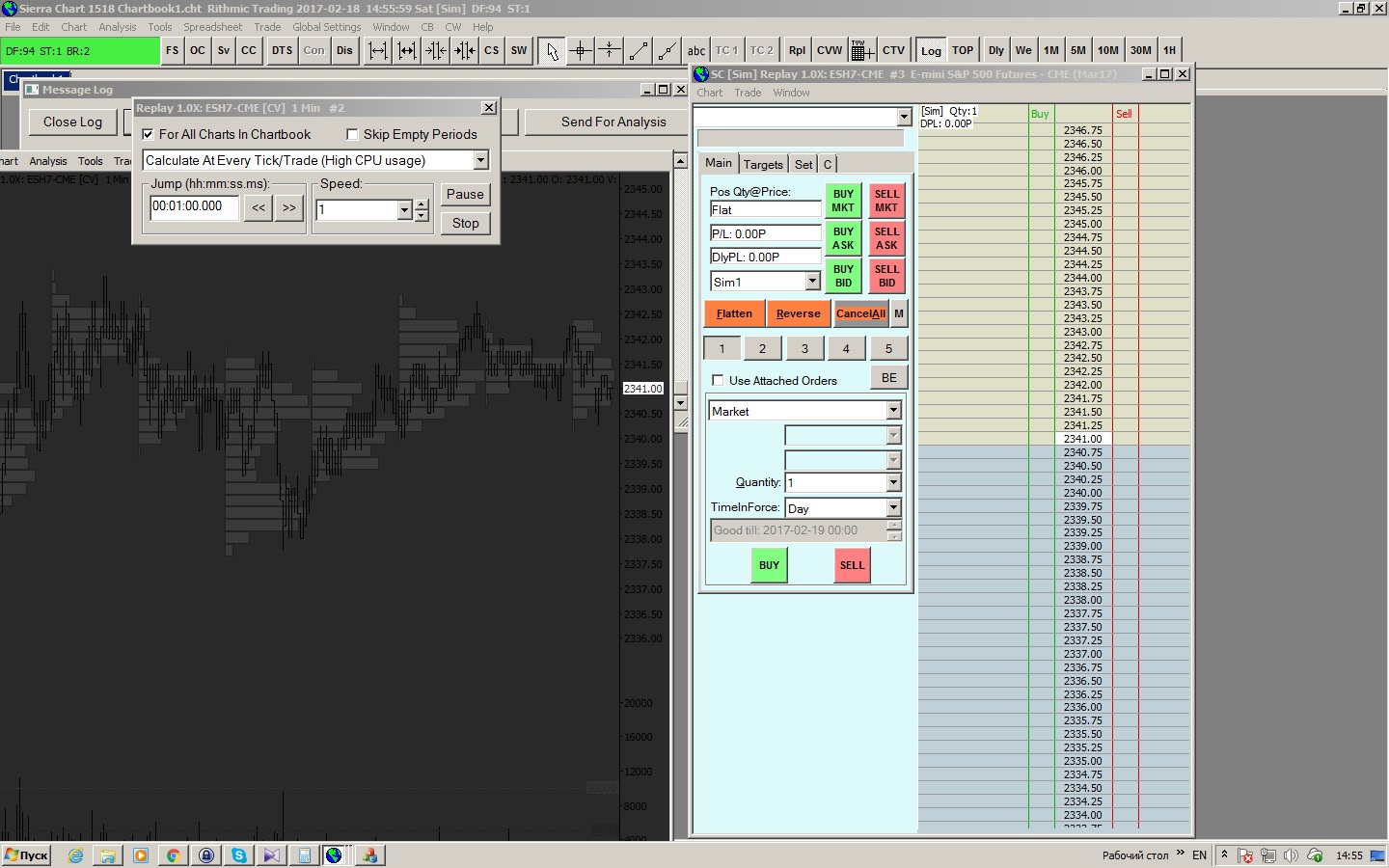The width and height of the screenshot is (1389, 868).
Task: Click the TPO/volume grid TVW toolbar icon
Action: tap(861, 51)
